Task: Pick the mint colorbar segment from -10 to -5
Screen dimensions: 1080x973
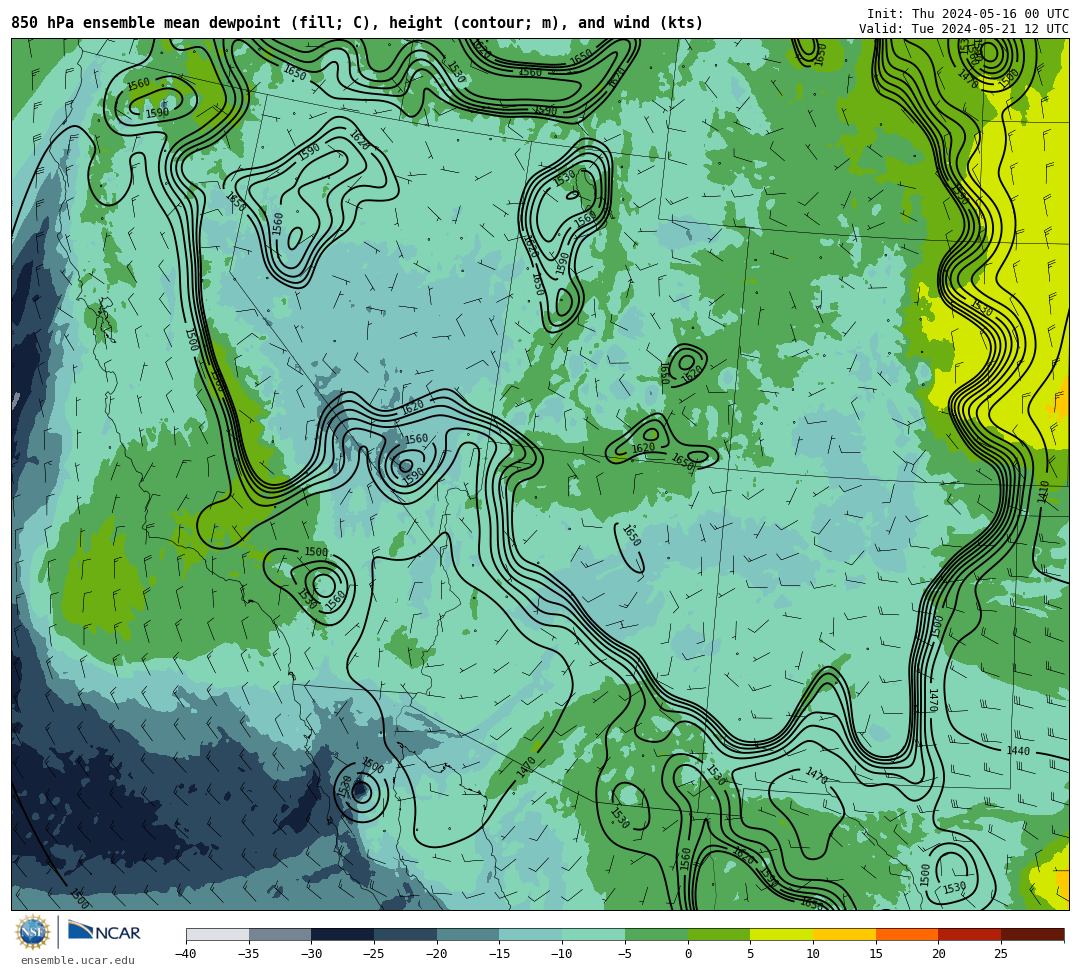Action: (593, 934)
